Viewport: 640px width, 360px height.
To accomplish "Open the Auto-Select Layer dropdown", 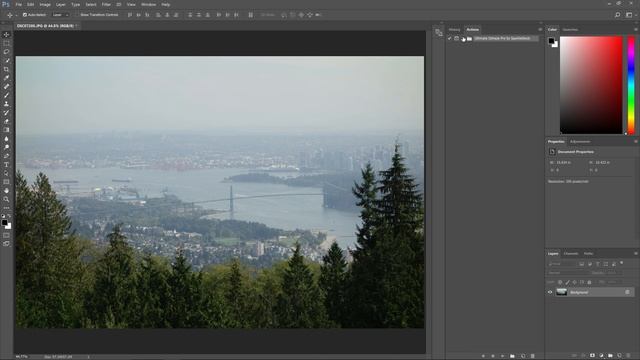I will [60, 15].
